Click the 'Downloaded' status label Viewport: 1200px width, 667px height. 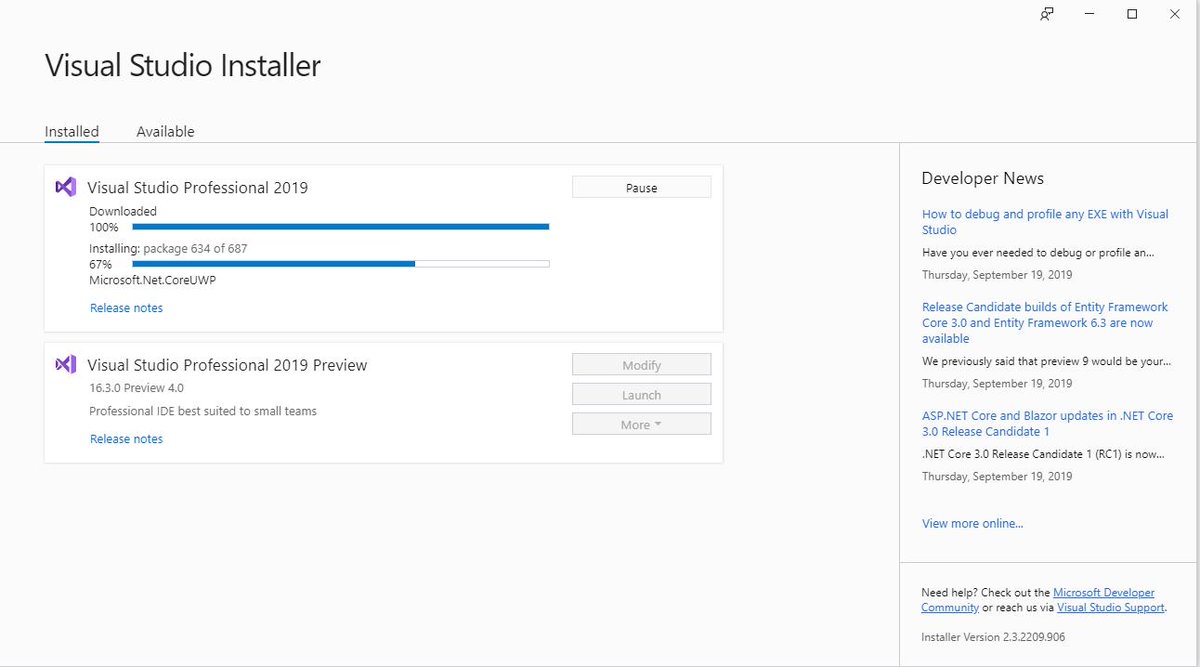click(123, 211)
